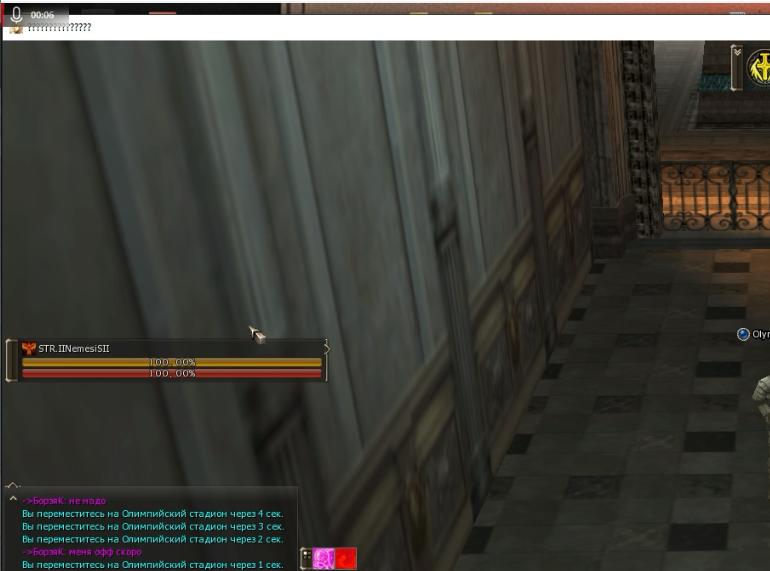Click the 00:06 recording timer
The image size is (770, 571).
[x=42, y=15]
